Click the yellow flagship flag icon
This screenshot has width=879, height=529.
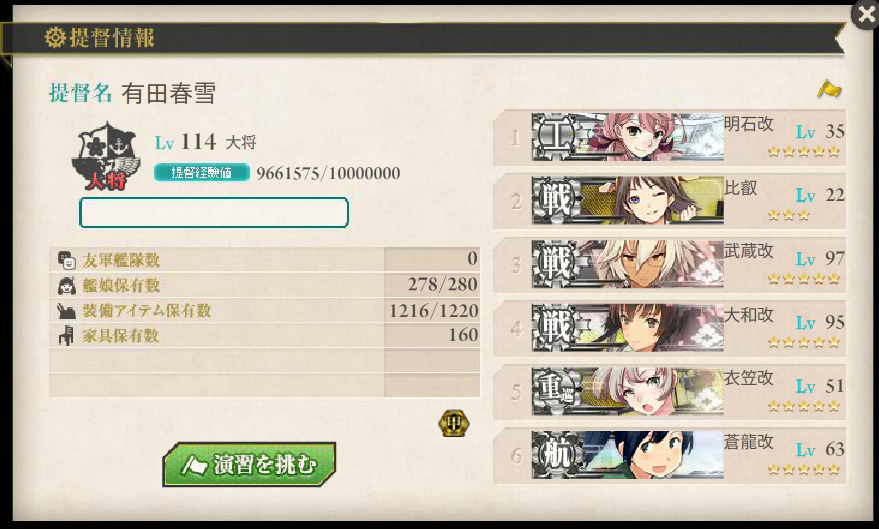(x=829, y=89)
